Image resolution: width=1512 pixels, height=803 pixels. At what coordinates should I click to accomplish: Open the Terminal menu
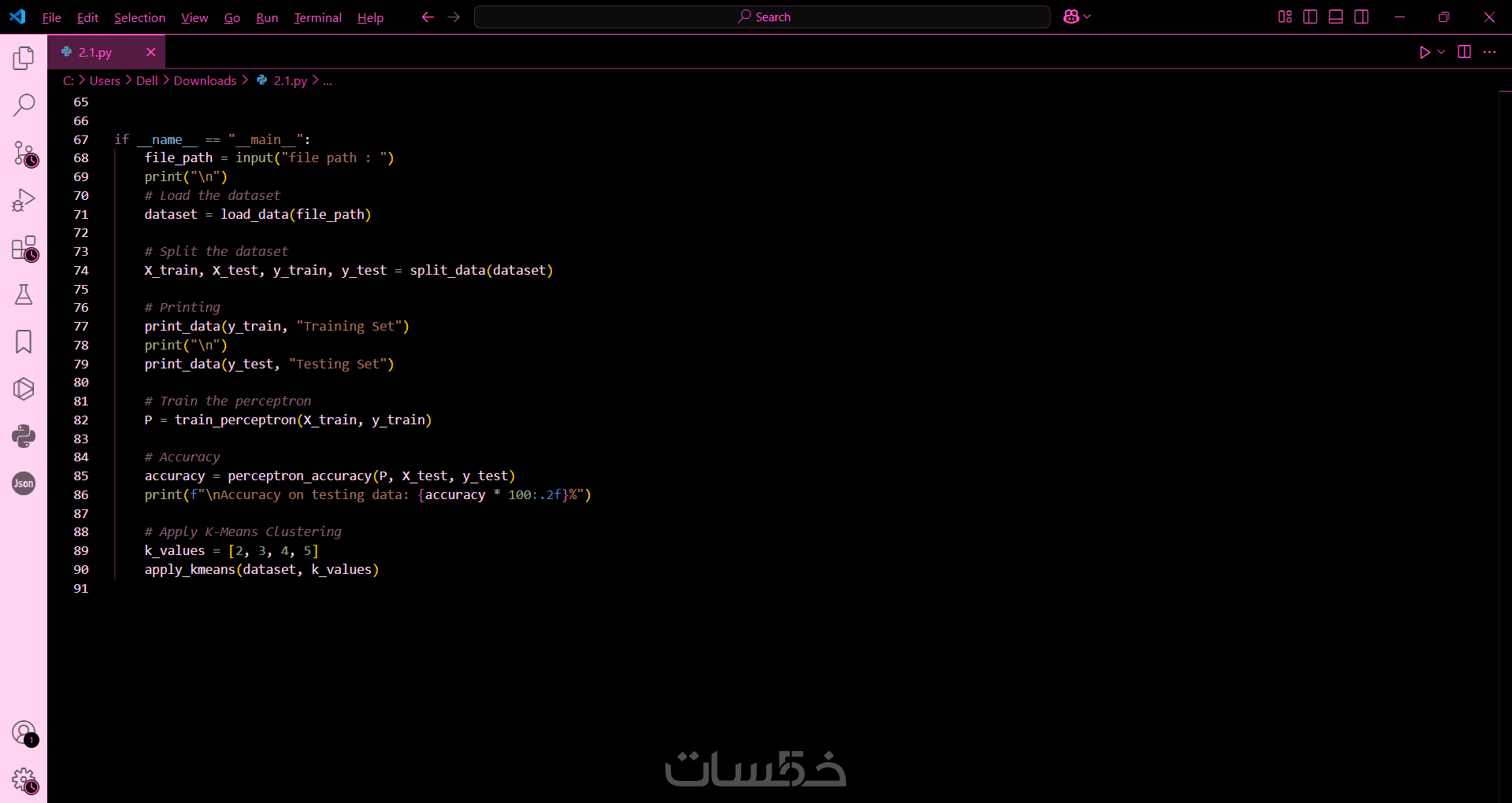(317, 17)
